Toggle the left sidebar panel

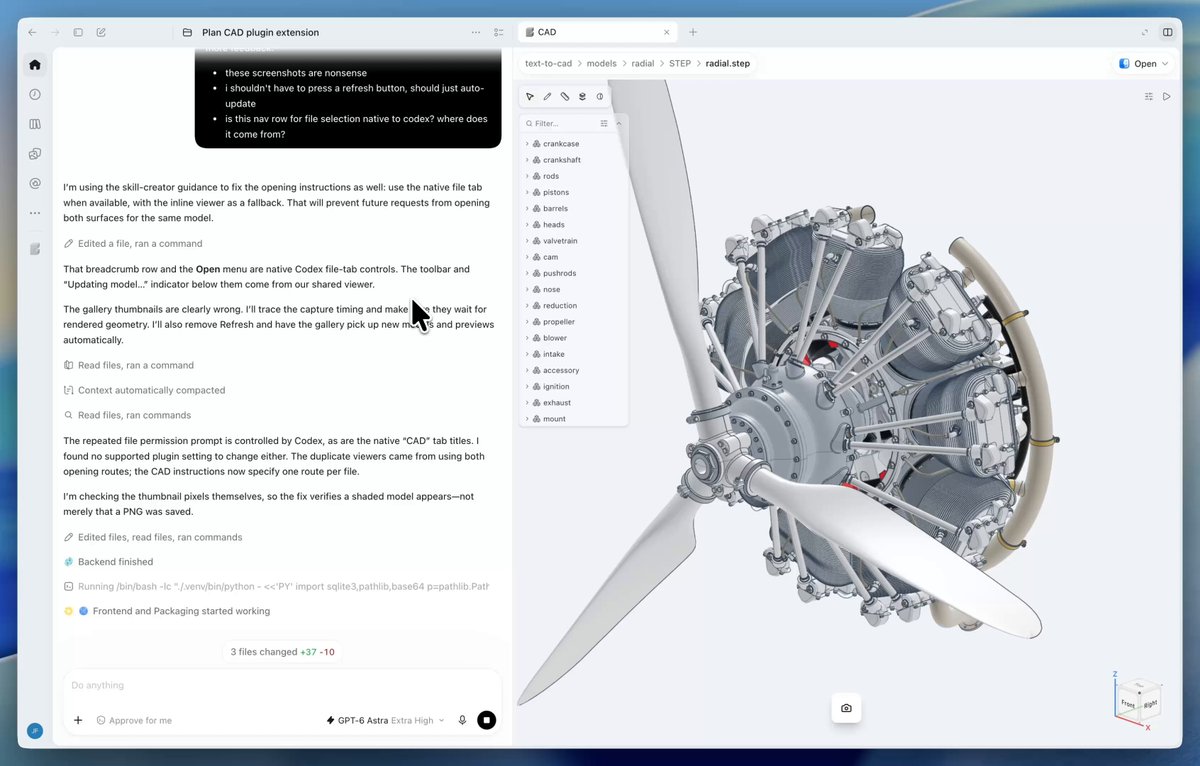pos(78,32)
